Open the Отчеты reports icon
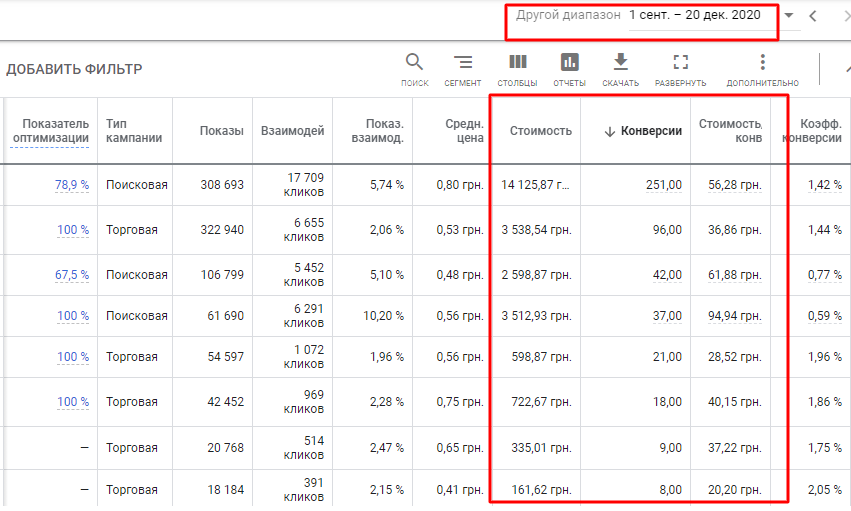This screenshot has height=511, width=851. 569,69
